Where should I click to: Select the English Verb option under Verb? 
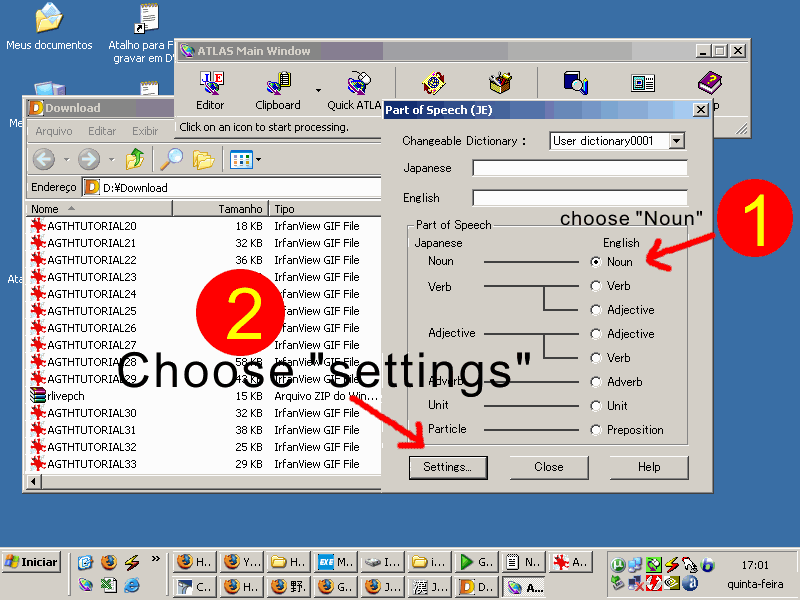pos(595,286)
